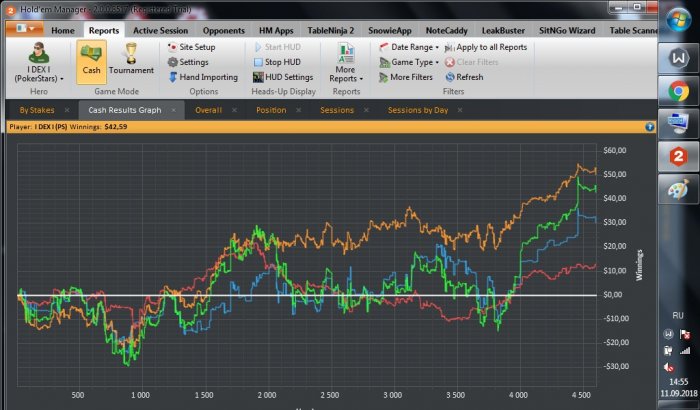Open the Active Session tab
The width and height of the screenshot is (700, 410).
pos(160,31)
